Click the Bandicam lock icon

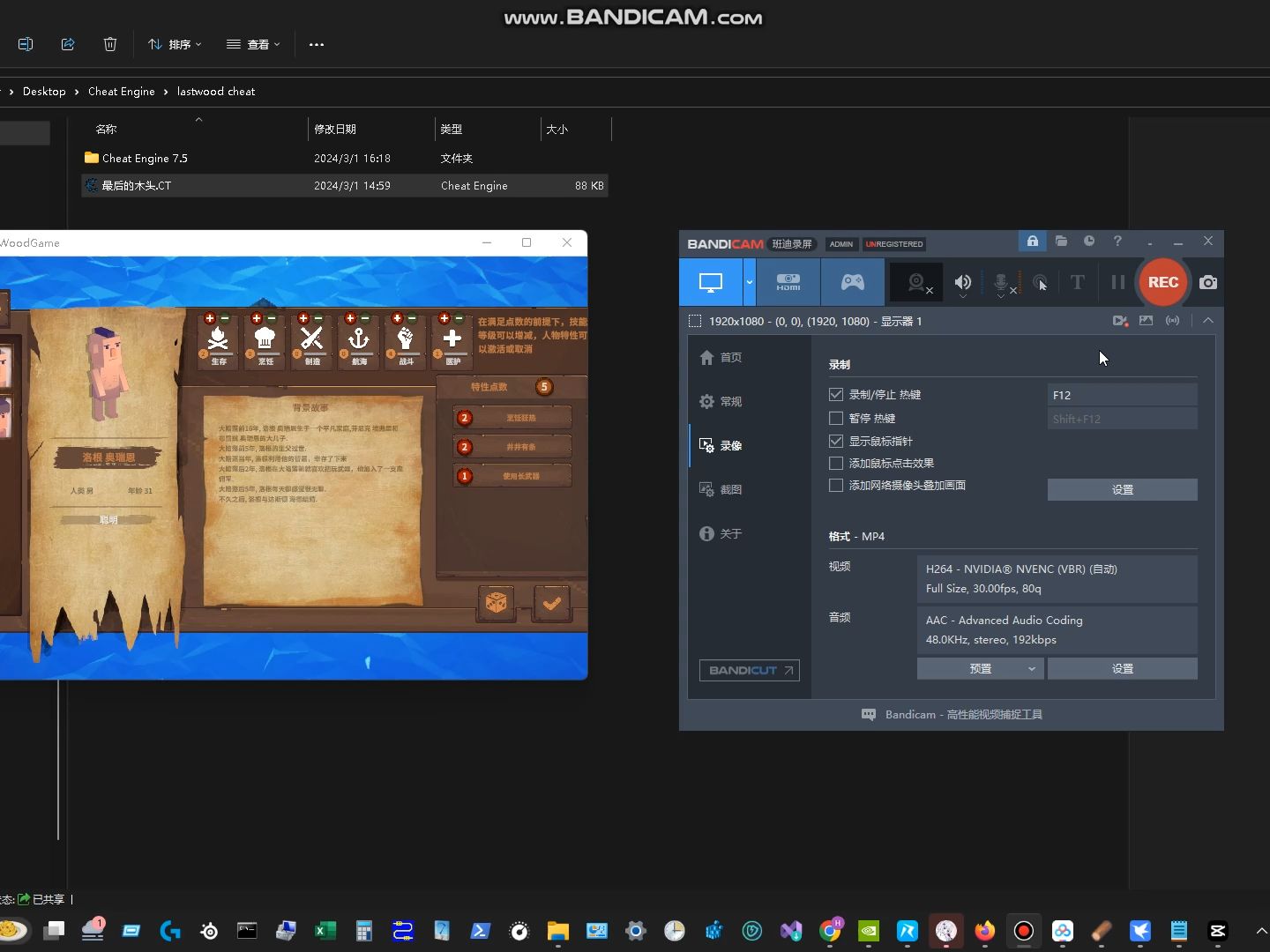(1032, 241)
